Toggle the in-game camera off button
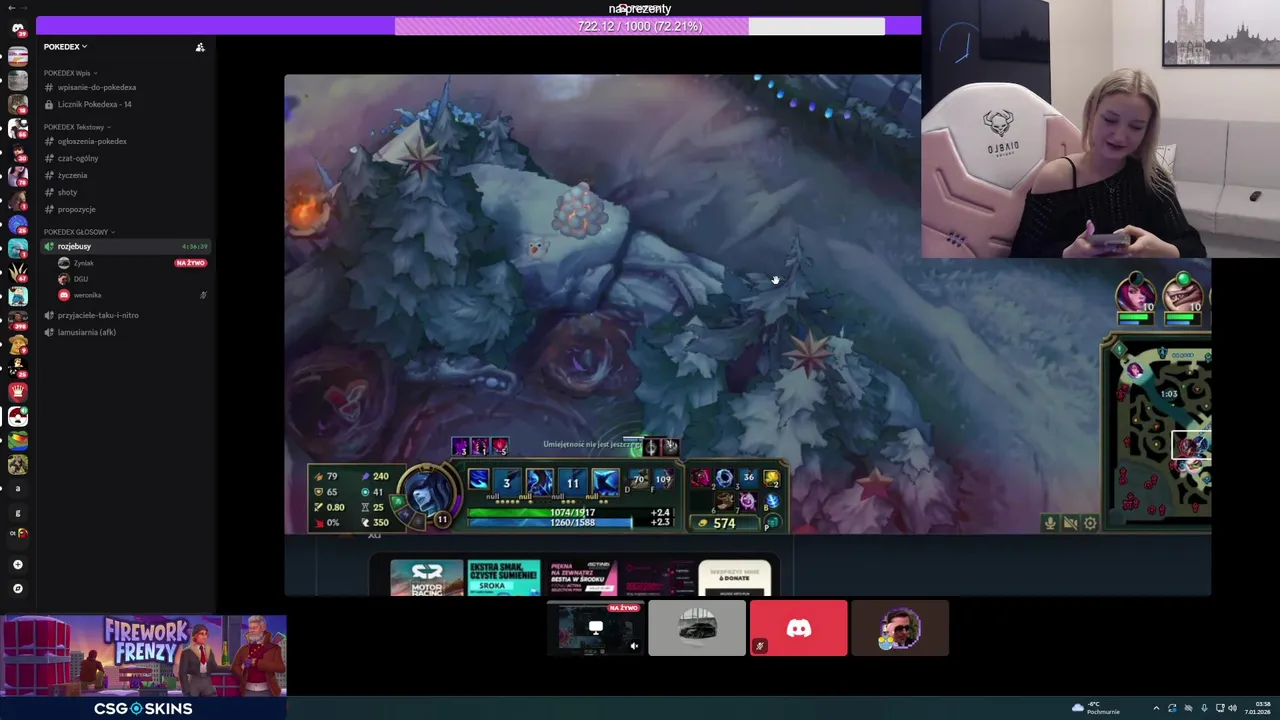Image resolution: width=1280 pixels, height=720 pixels. 1070,523
